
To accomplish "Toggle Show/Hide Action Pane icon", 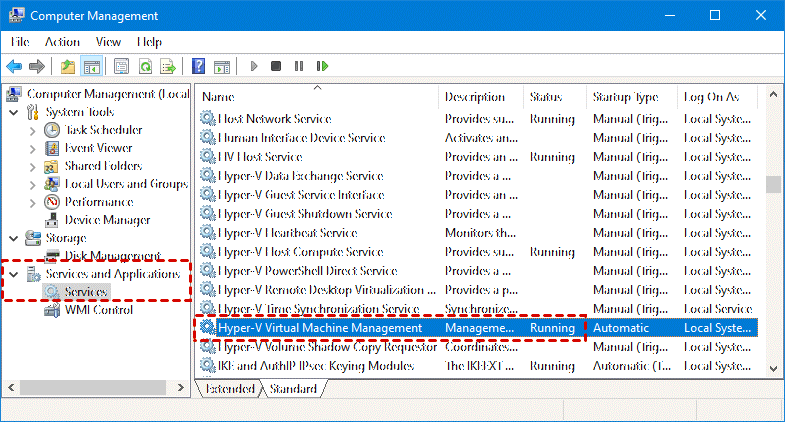I will tap(222, 66).
